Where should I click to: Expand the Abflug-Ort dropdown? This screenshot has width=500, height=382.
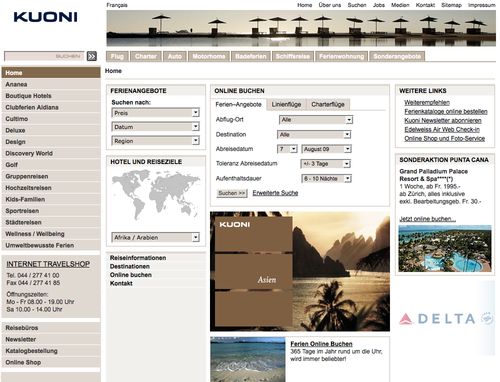click(x=316, y=120)
